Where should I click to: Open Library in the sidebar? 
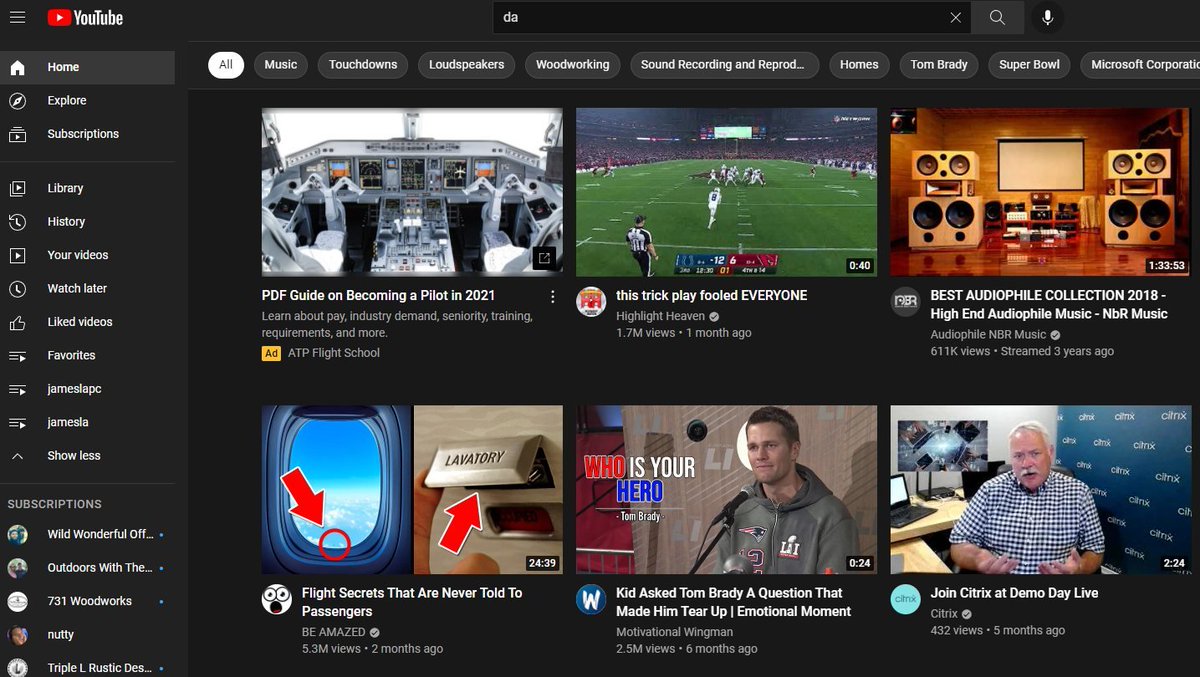pos(87,188)
